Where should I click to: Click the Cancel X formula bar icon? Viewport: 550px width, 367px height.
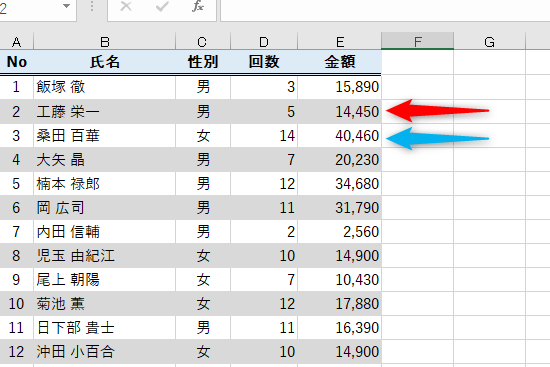click(x=126, y=6)
